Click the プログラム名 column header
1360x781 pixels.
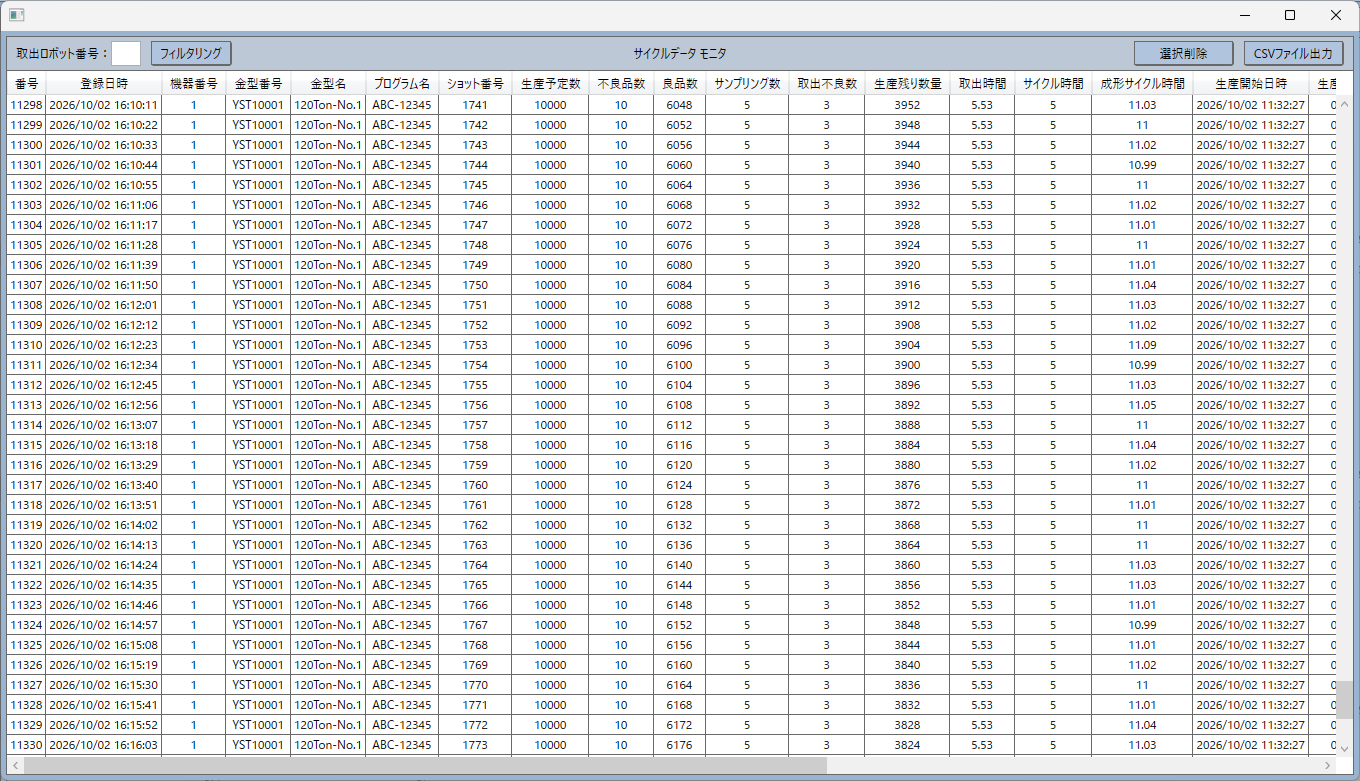402,84
